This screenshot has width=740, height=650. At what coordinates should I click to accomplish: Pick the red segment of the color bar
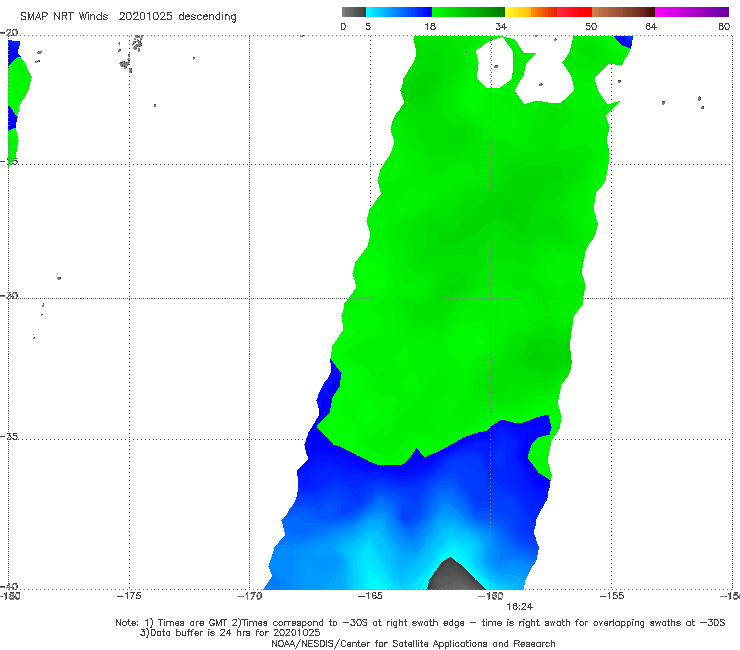click(574, 12)
